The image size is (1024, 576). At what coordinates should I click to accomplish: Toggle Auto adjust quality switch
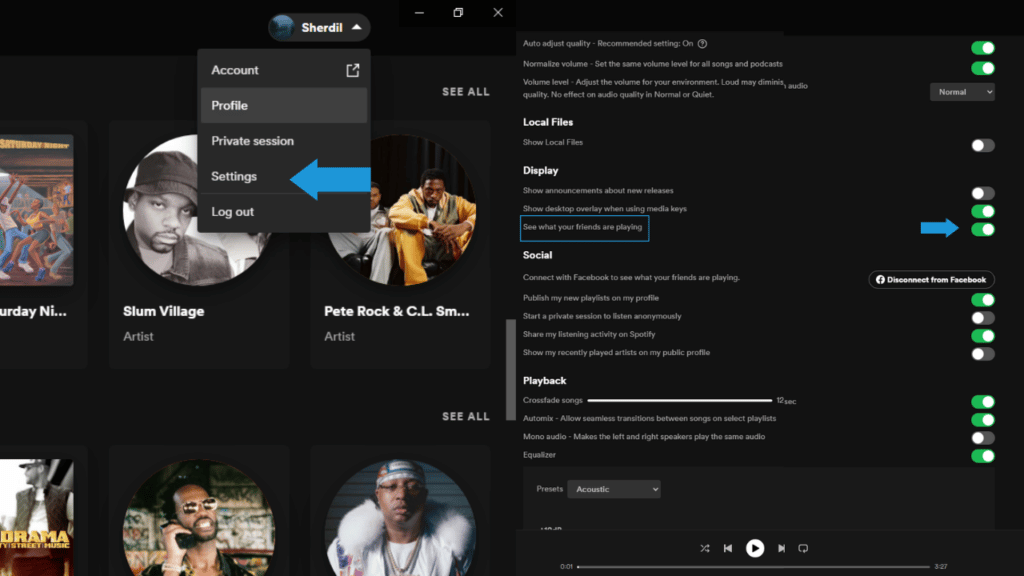pyautogui.click(x=983, y=48)
